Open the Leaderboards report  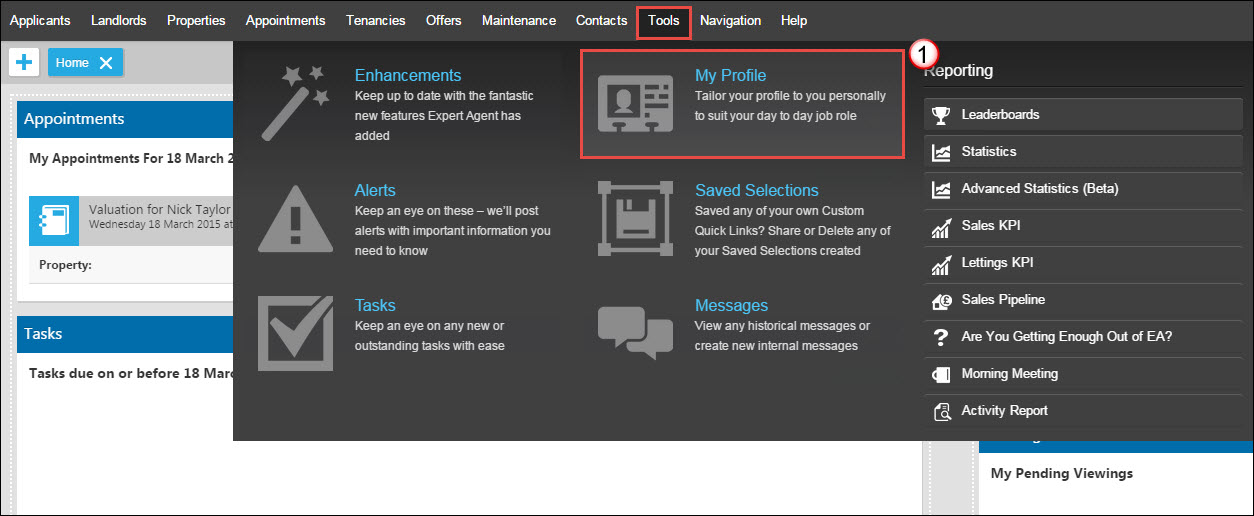[x=1083, y=115]
